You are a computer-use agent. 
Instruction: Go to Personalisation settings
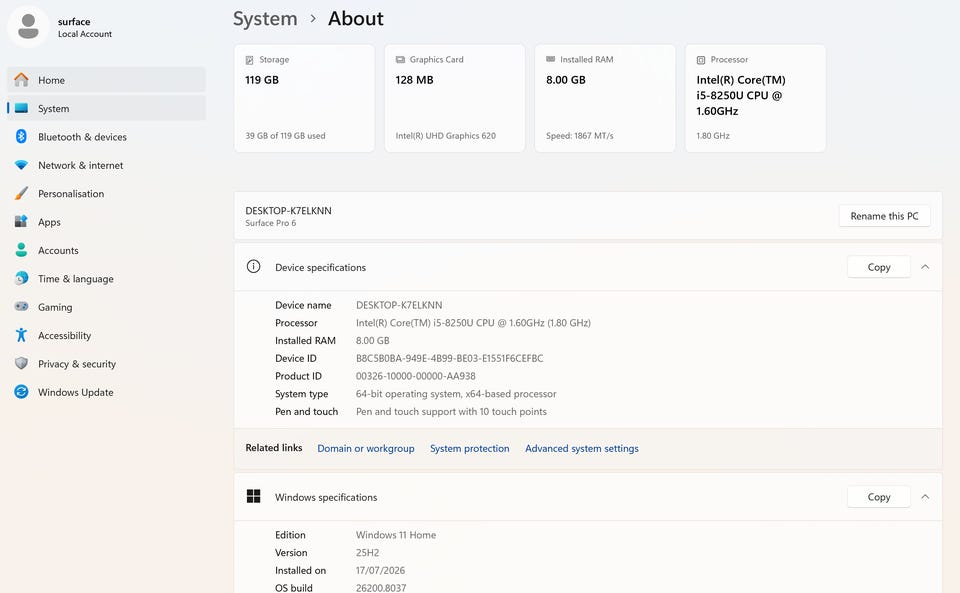(107, 193)
